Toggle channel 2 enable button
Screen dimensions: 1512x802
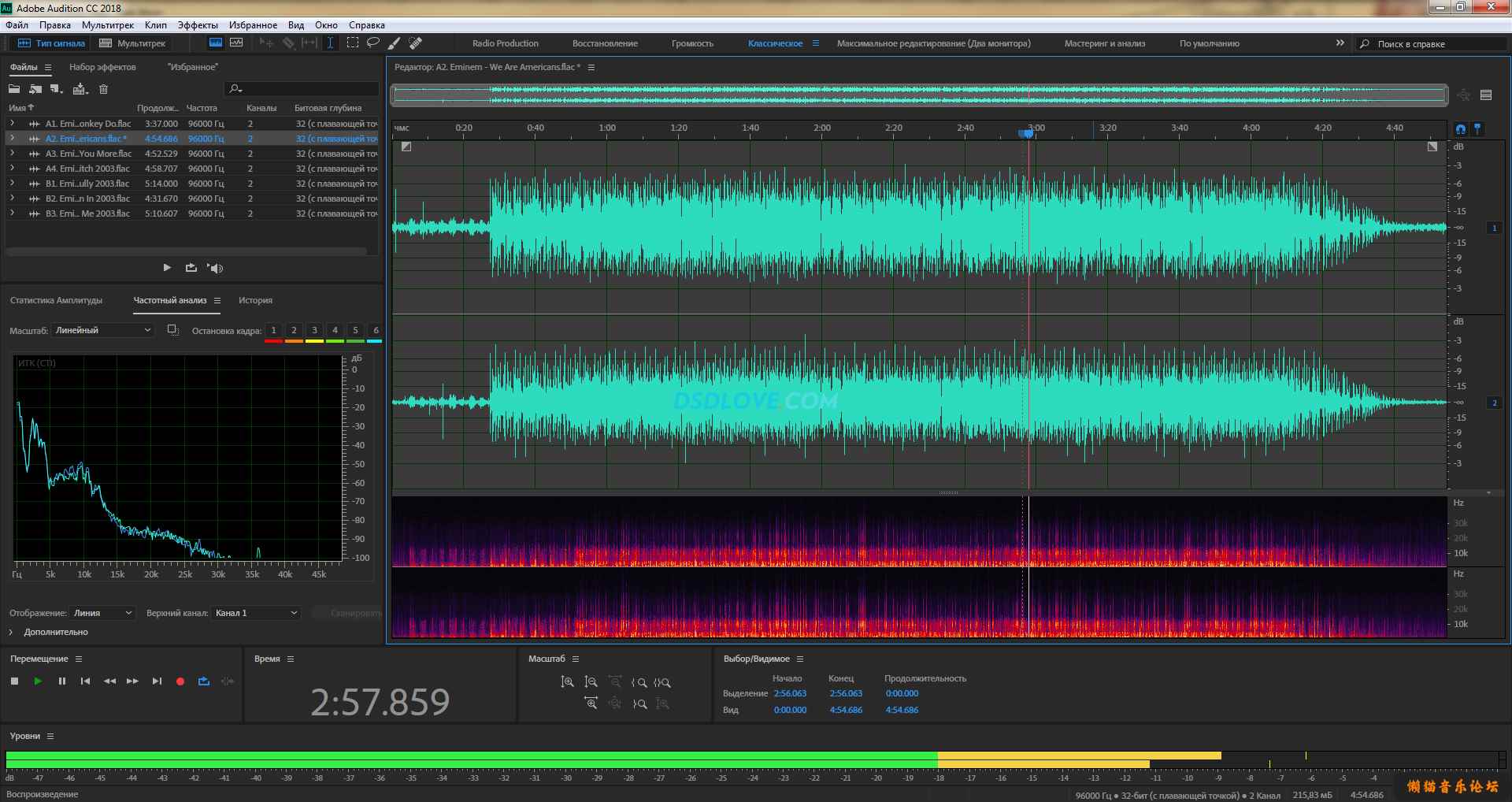pyautogui.click(x=1495, y=403)
